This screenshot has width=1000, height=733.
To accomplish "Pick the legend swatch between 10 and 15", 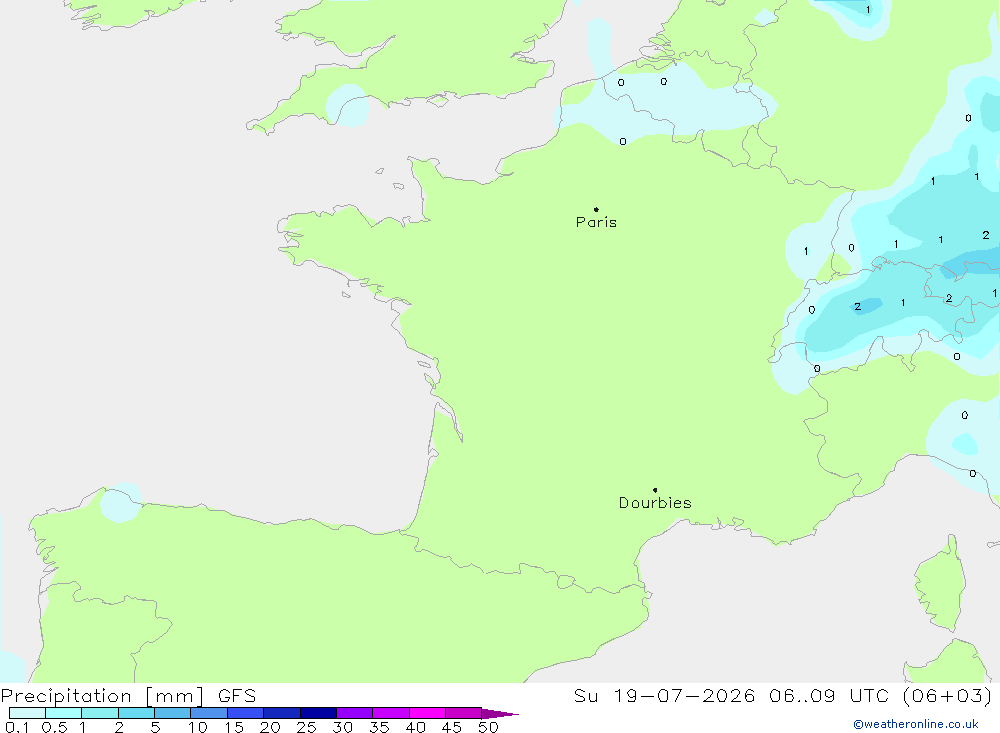I will (209, 713).
